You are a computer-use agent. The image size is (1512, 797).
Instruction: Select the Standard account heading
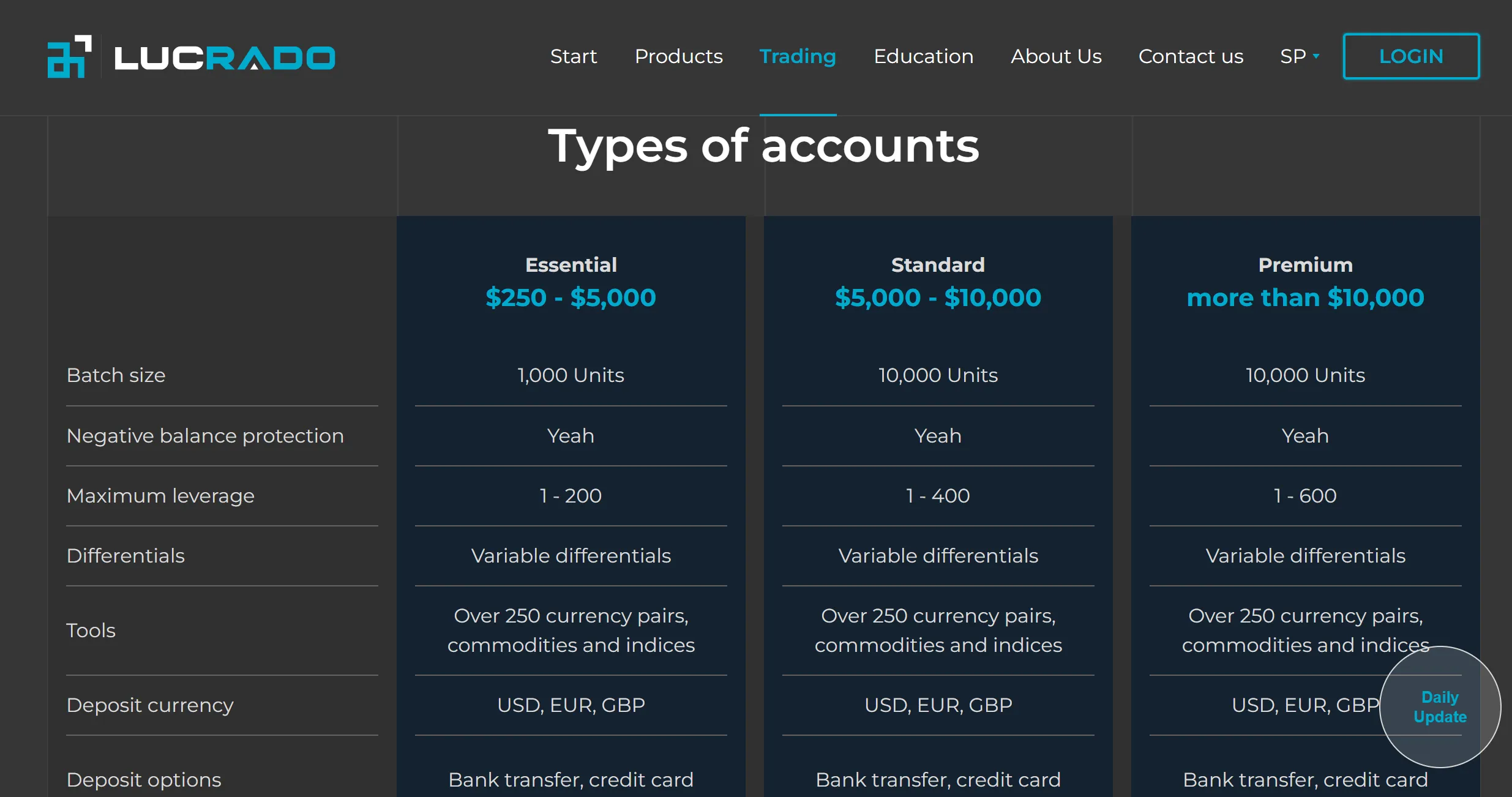[x=938, y=264]
